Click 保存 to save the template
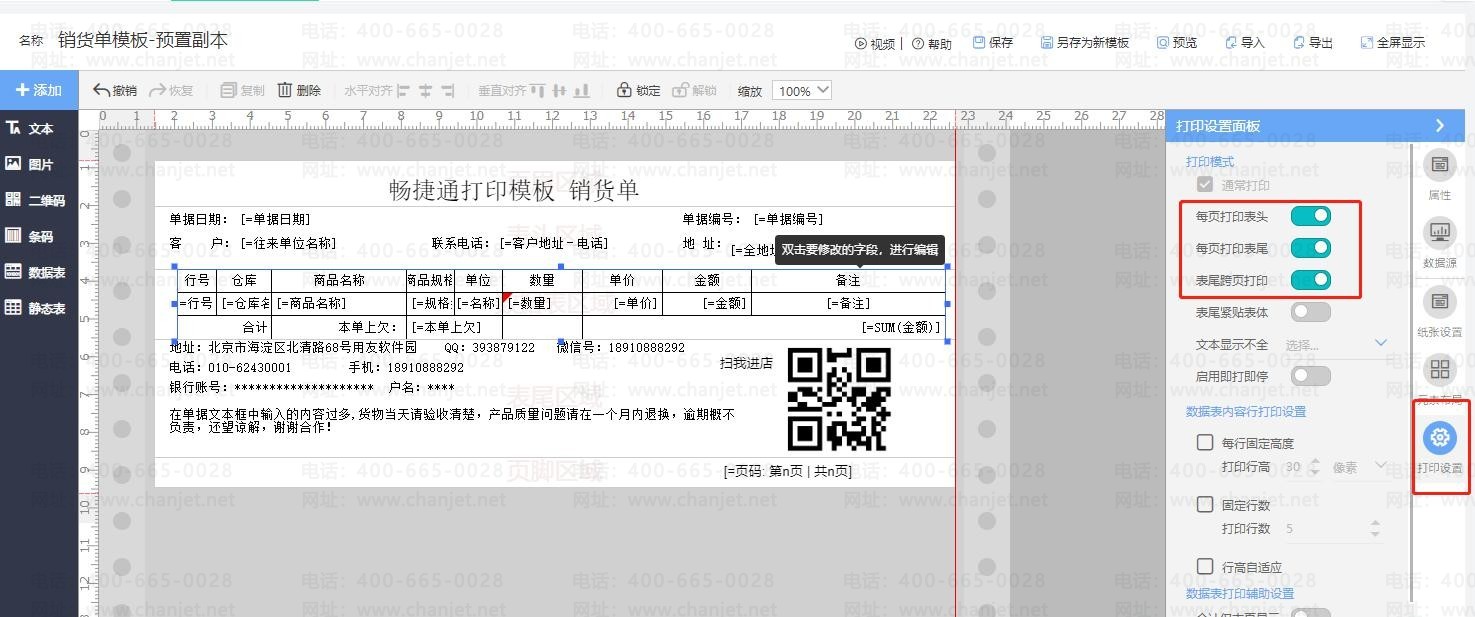 coord(993,43)
